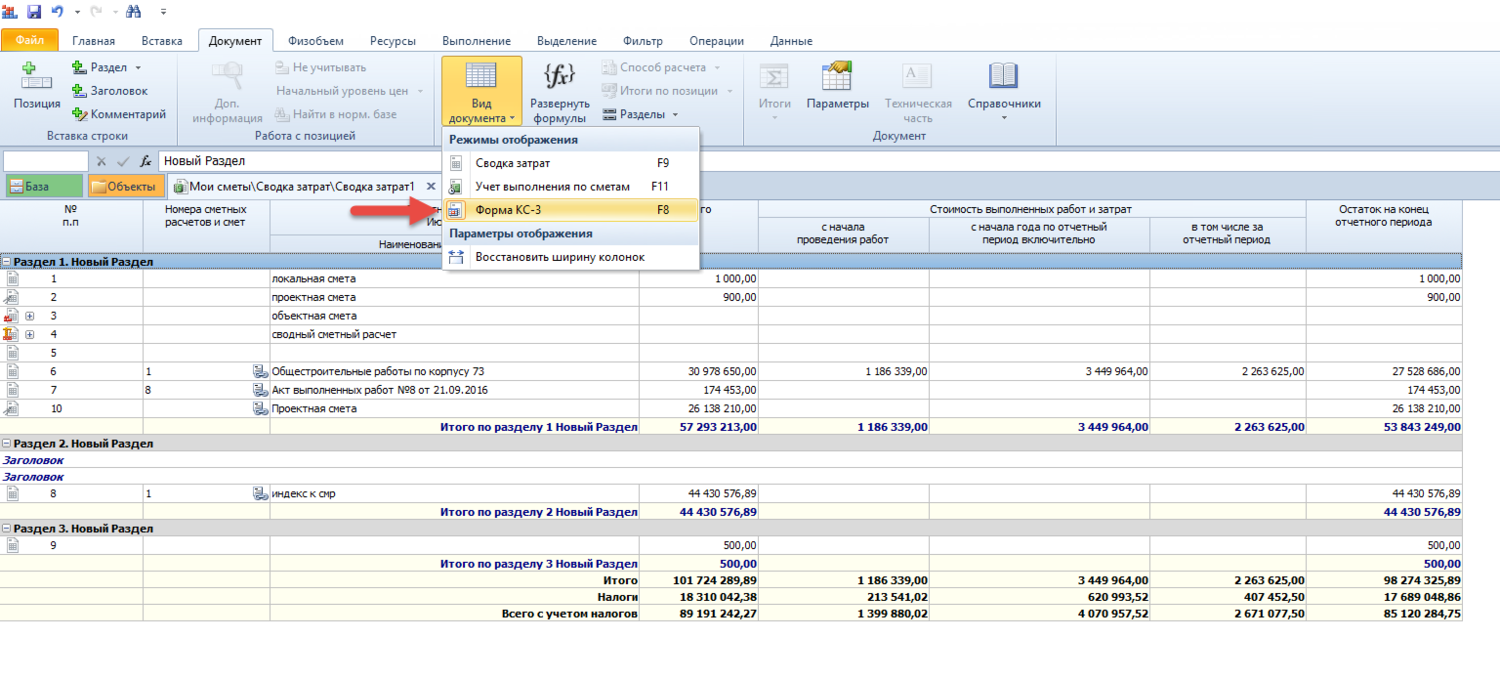The width and height of the screenshot is (1500, 680).
Task: Open the Справочники book icon
Action: 1003,78
